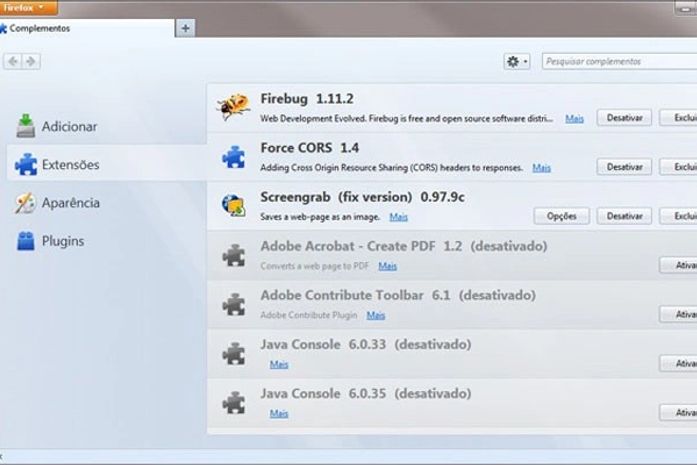Open a new tab with plus button
The width and height of the screenshot is (697, 465).
pos(185,28)
